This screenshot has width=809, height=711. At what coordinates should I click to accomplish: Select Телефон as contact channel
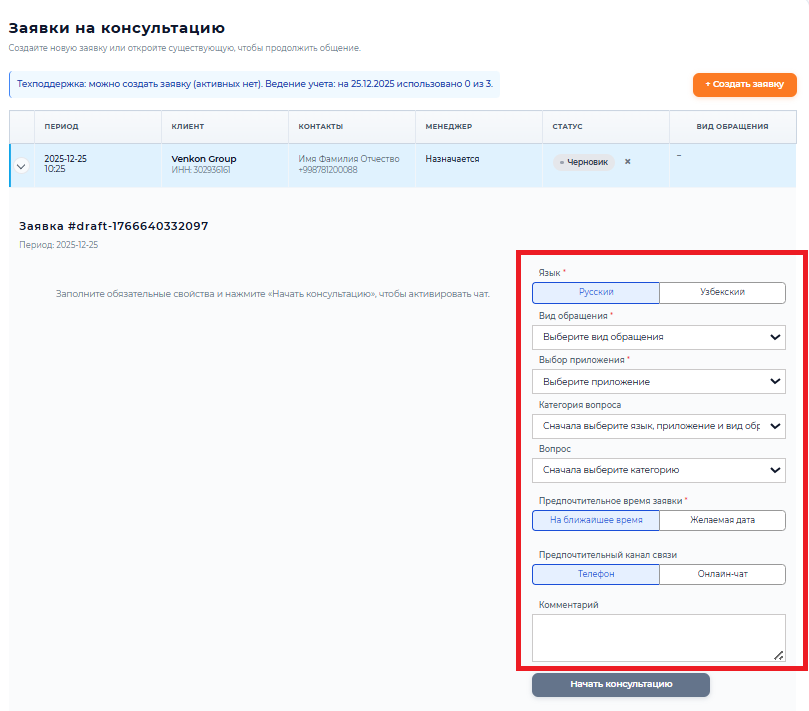pos(596,575)
